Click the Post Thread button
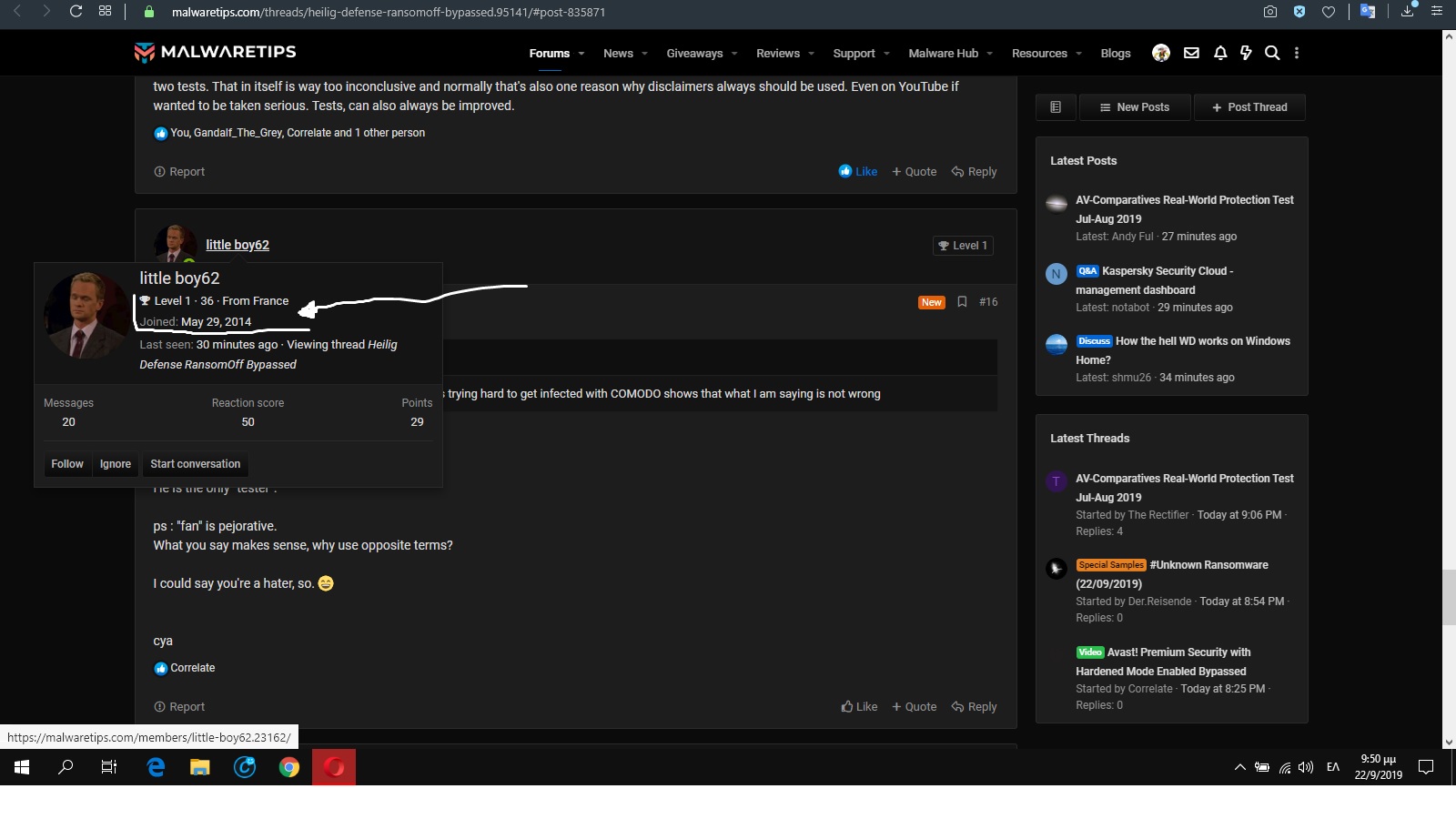This screenshot has width=1456, height=819. [1249, 107]
